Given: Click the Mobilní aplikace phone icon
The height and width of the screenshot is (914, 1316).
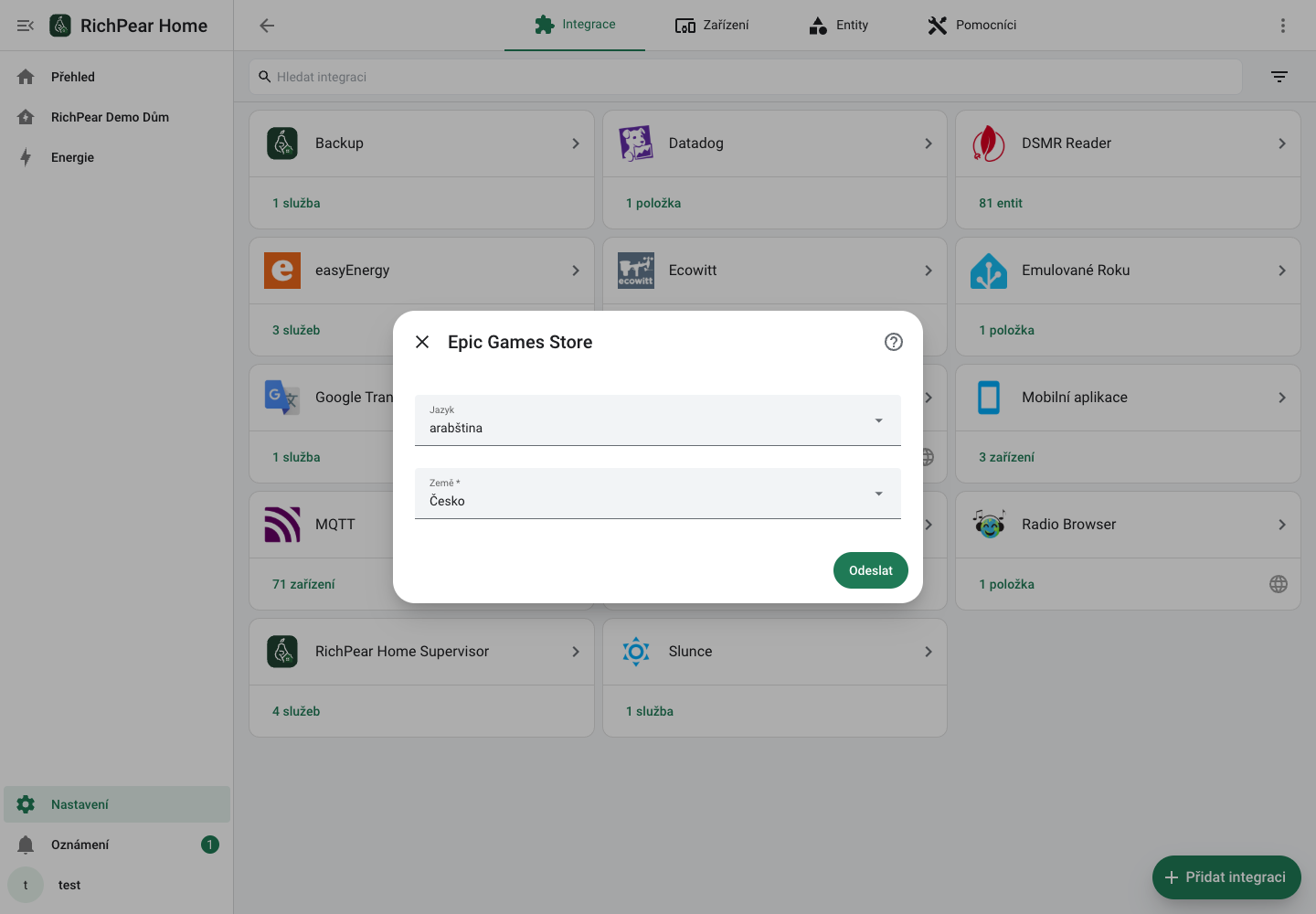Looking at the screenshot, I should click(x=989, y=398).
